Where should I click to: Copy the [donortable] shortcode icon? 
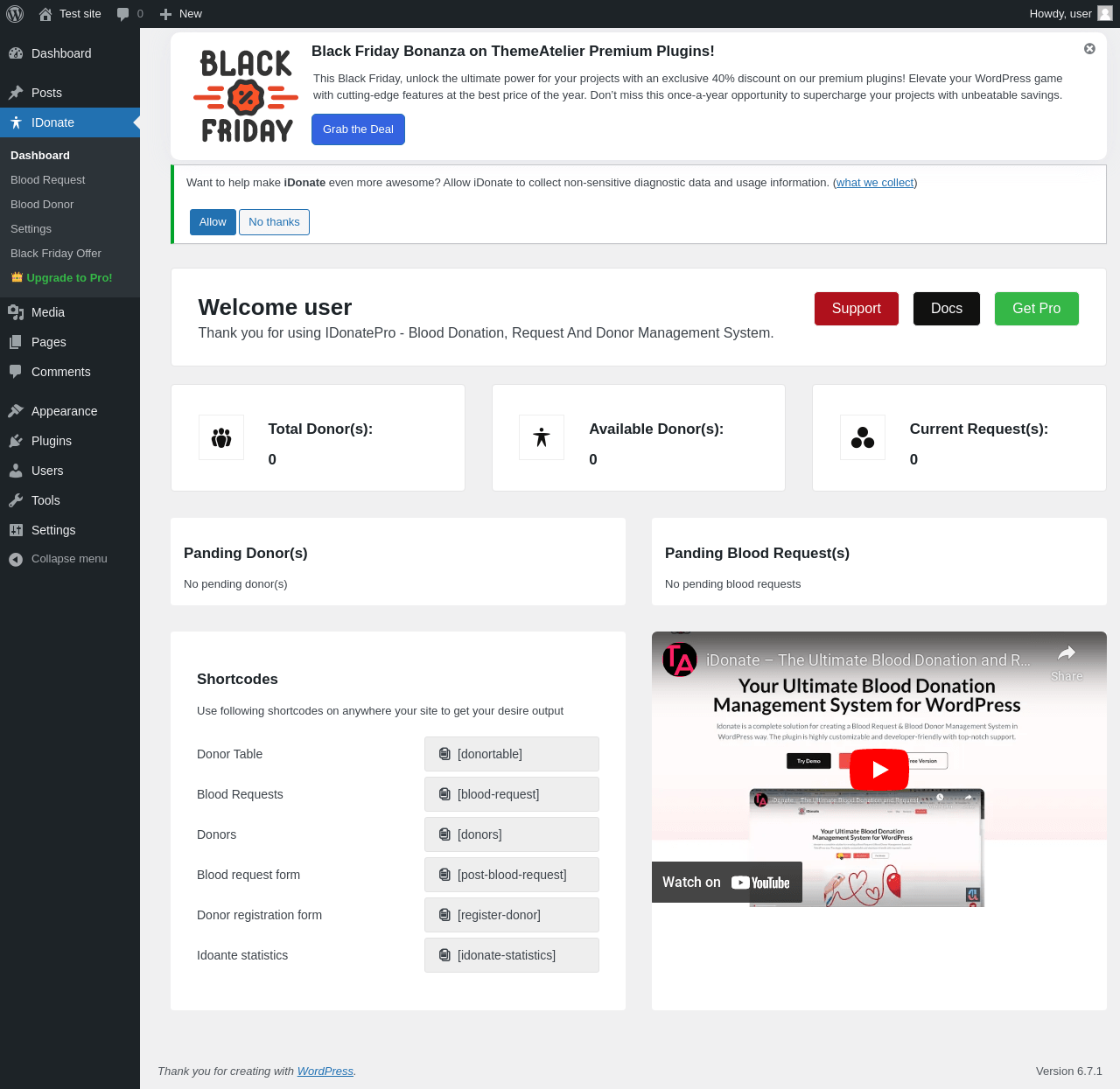444,754
